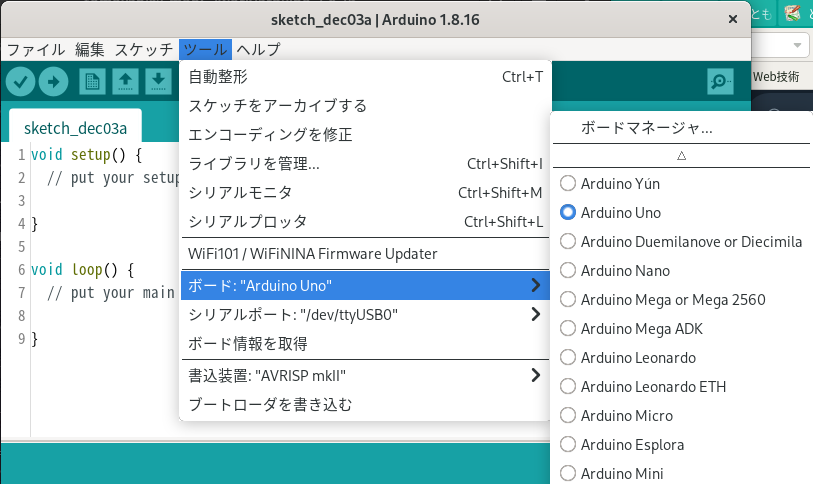Click the New sketch icon

[x=92, y=82]
